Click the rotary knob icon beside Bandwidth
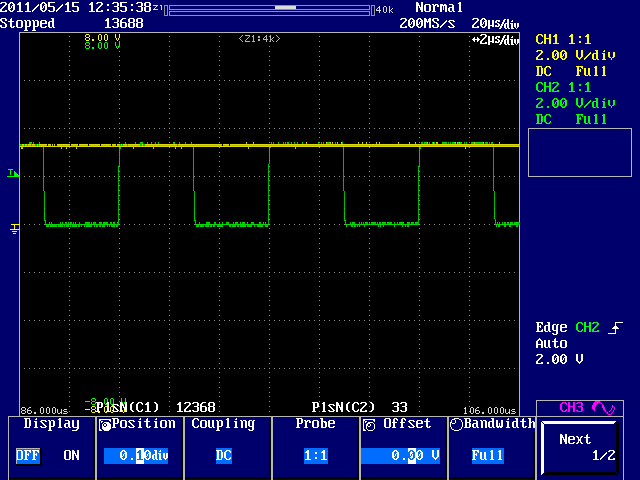Image resolution: width=640 pixels, height=480 pixels. 456,424
